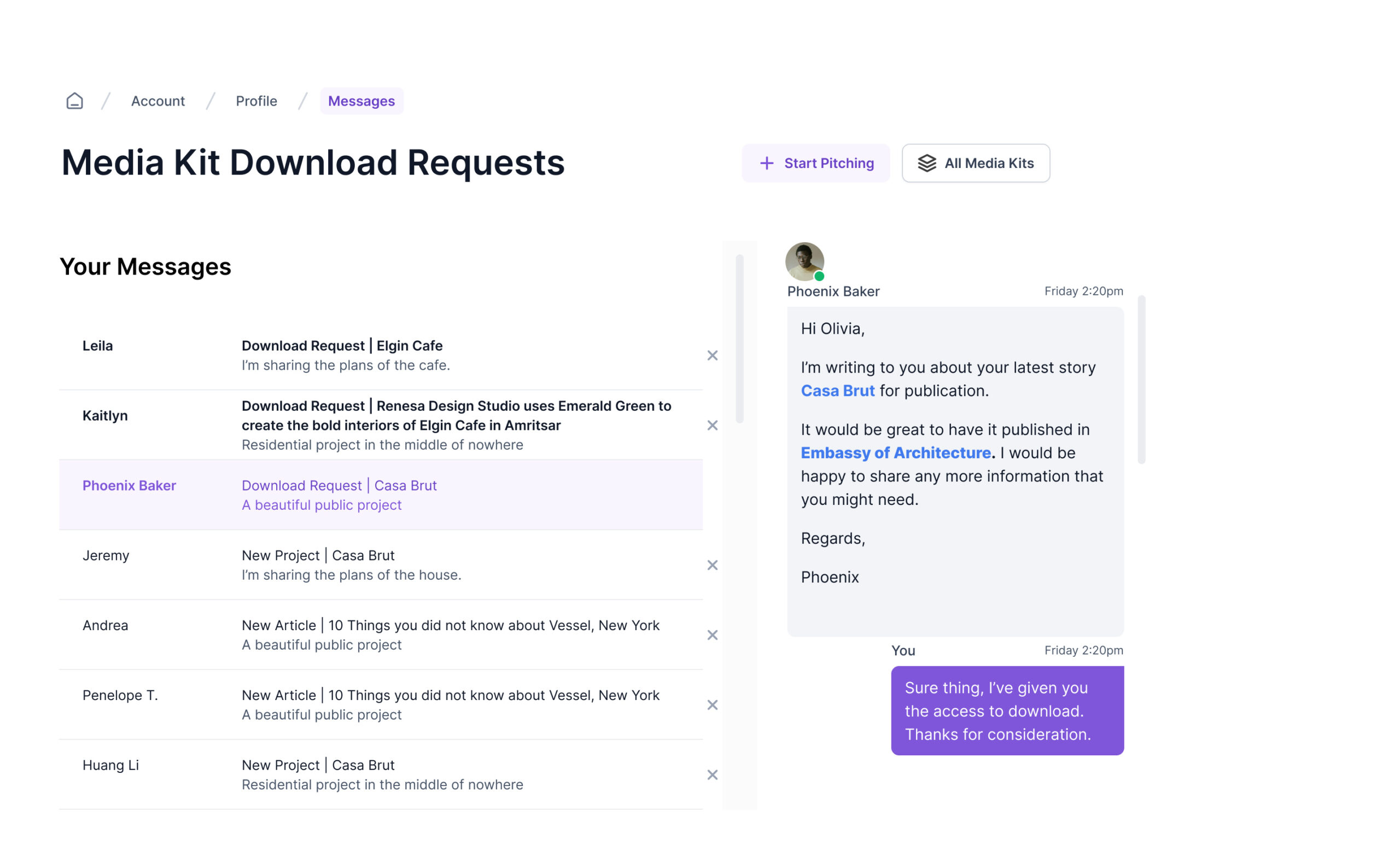Image resolution: width=1400 pixels, height=868 pixels.
Task: Open Embassy of Architecture link
Action: [895, 453]
